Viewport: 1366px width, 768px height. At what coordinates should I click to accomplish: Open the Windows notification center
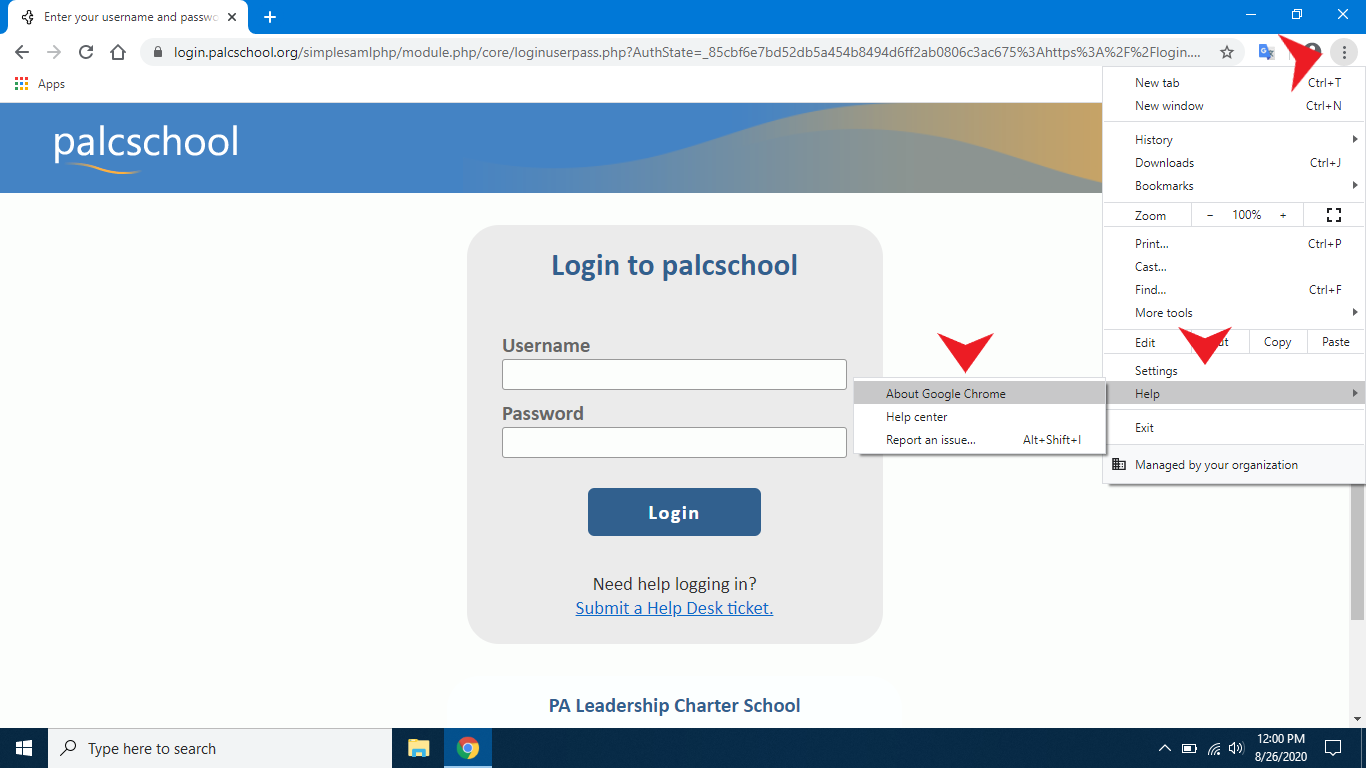point(1332,748)
